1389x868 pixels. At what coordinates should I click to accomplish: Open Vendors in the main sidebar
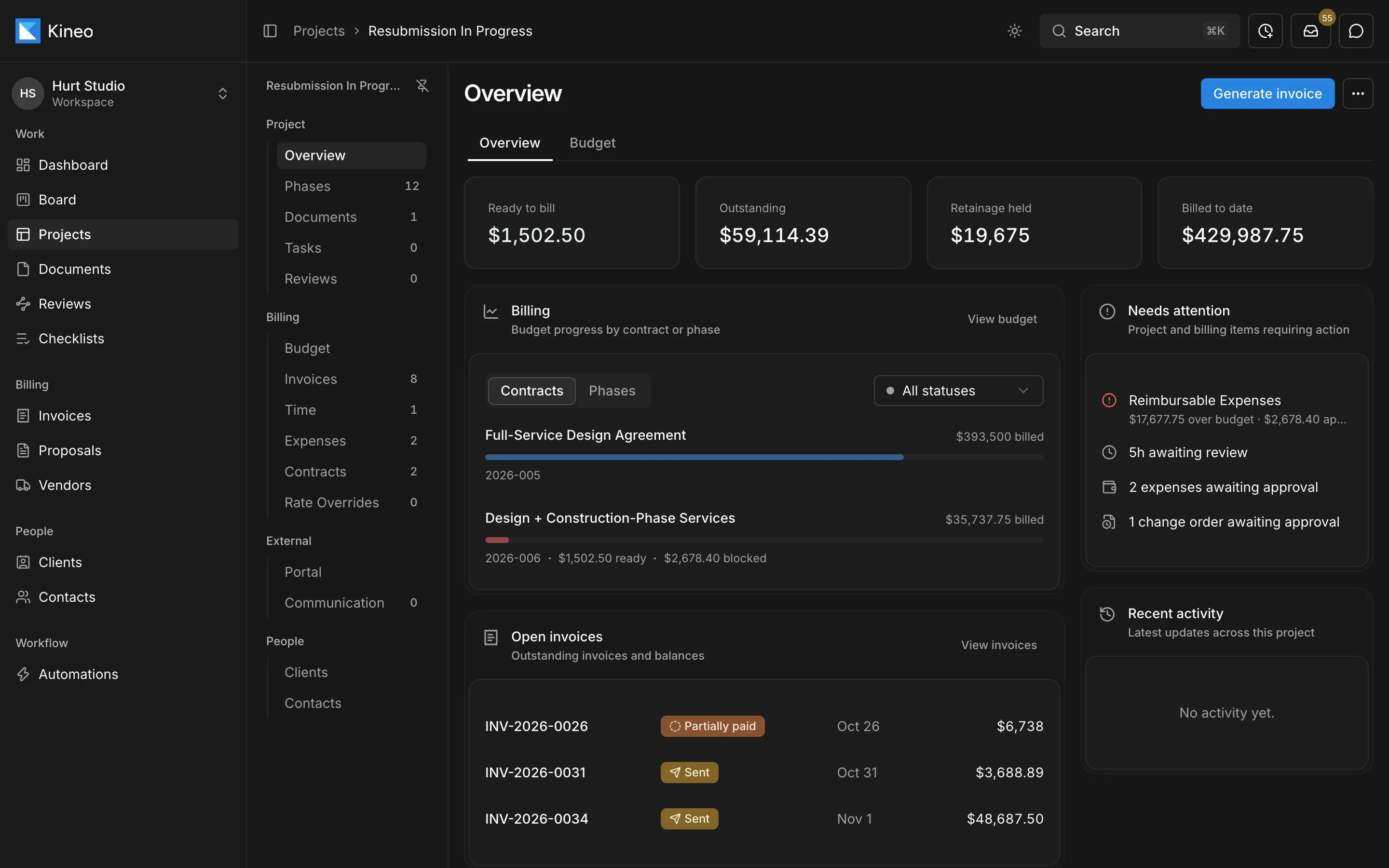pyautogui.click(x=123, y=485)
